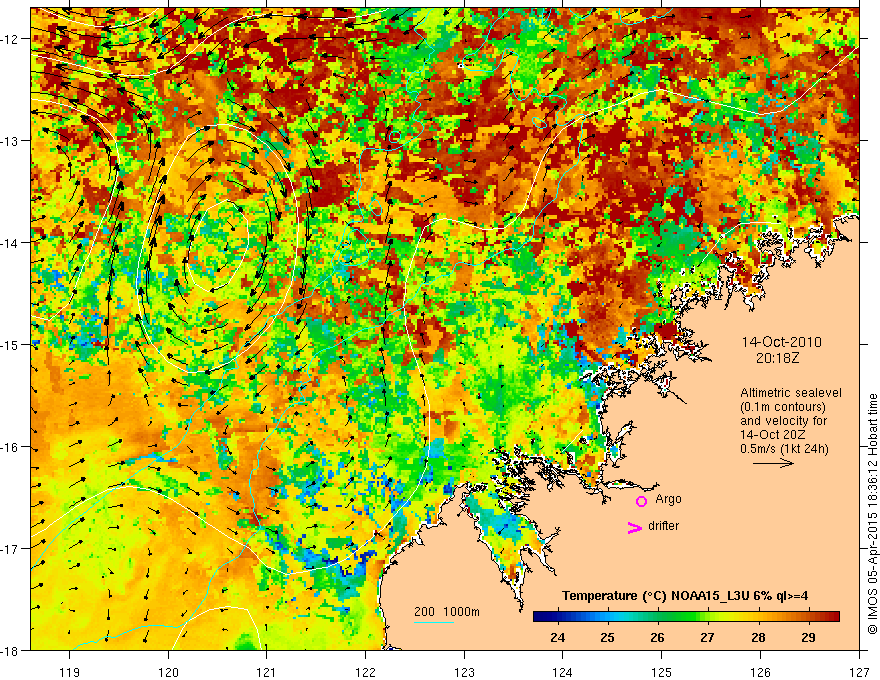This screenshot has height=680, width=880.
Task: Click the '0.5m/s (1kt 24h)' text
Action: [784, 449]
